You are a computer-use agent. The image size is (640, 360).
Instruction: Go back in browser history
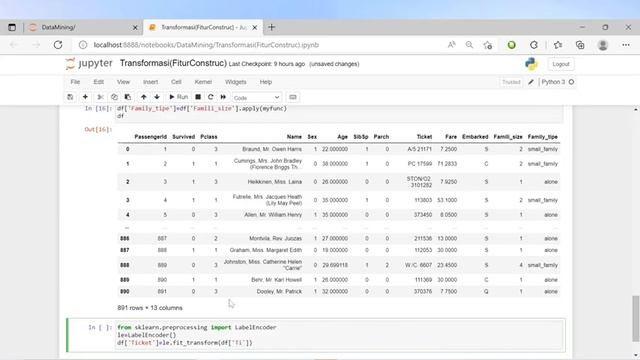pyautogui.click(x=14, y=45)
